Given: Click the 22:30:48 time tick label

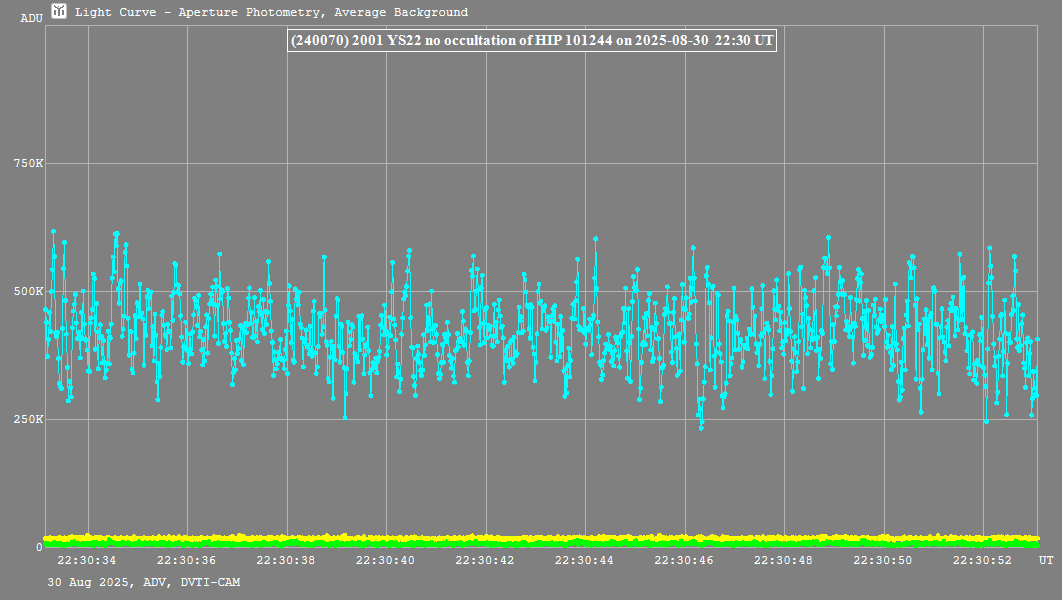Looking at the screenshot, I should click(784, 561).
